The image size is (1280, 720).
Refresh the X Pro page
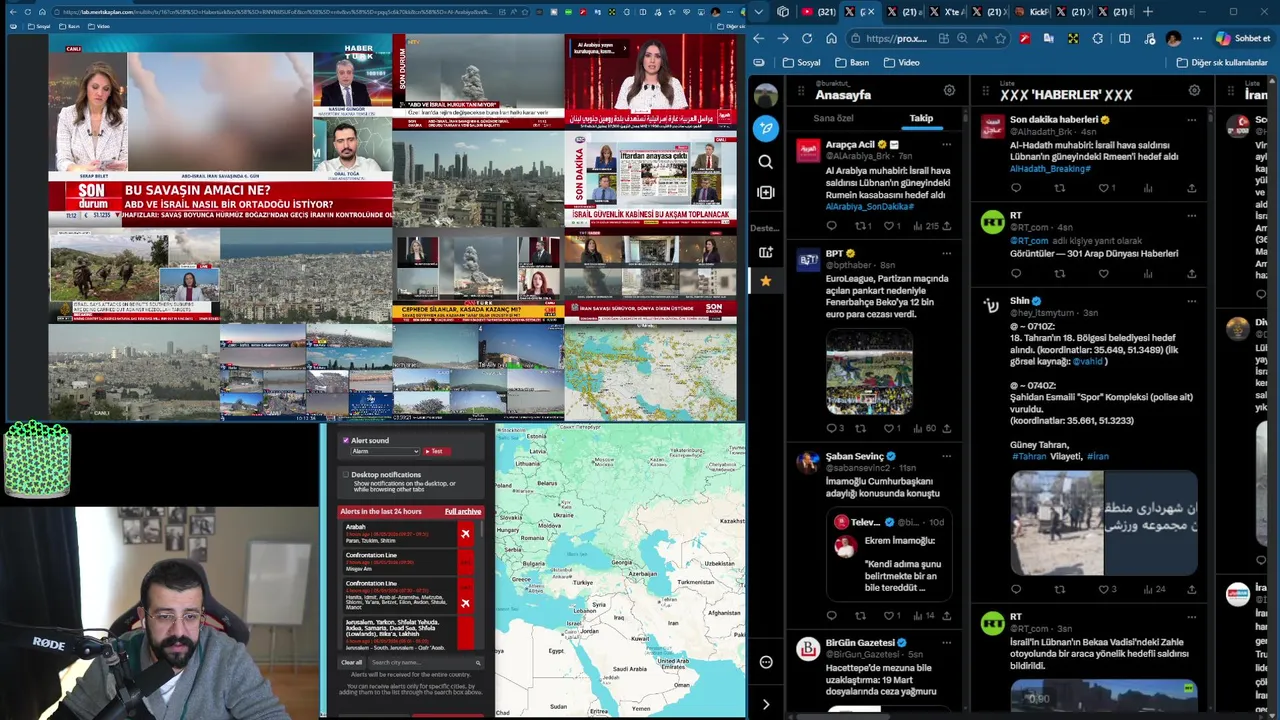pos(807,38)
